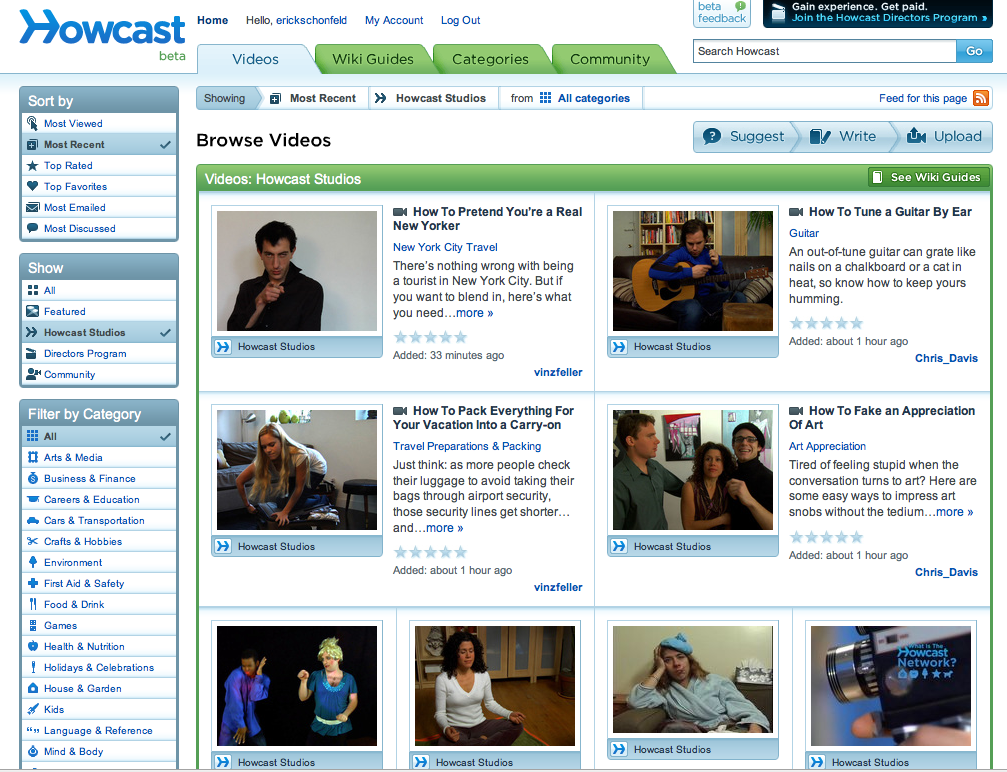Click the Health & Nutrition apple icon
The width and height of the screenshot is (1007, 772).
point(33,646)
